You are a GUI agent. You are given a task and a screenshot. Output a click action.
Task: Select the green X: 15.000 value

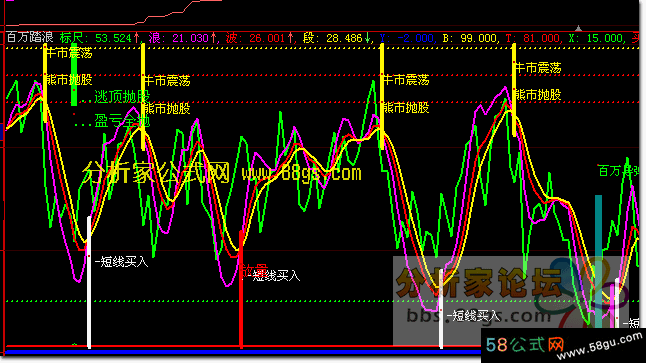point(596,38)
